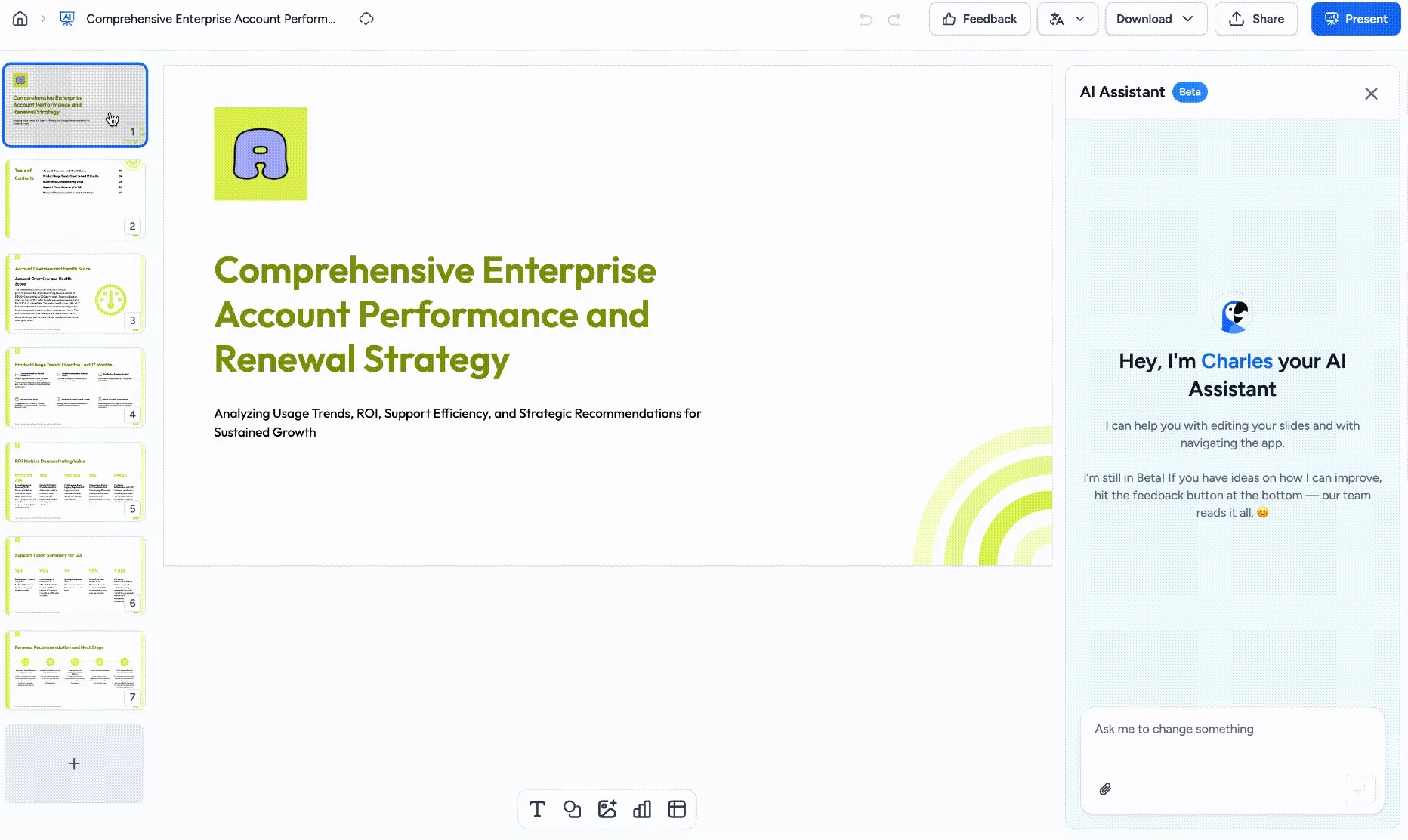
Task: Click the redo arrow icon
Action: pyautogui.click(x=894, y=19)
